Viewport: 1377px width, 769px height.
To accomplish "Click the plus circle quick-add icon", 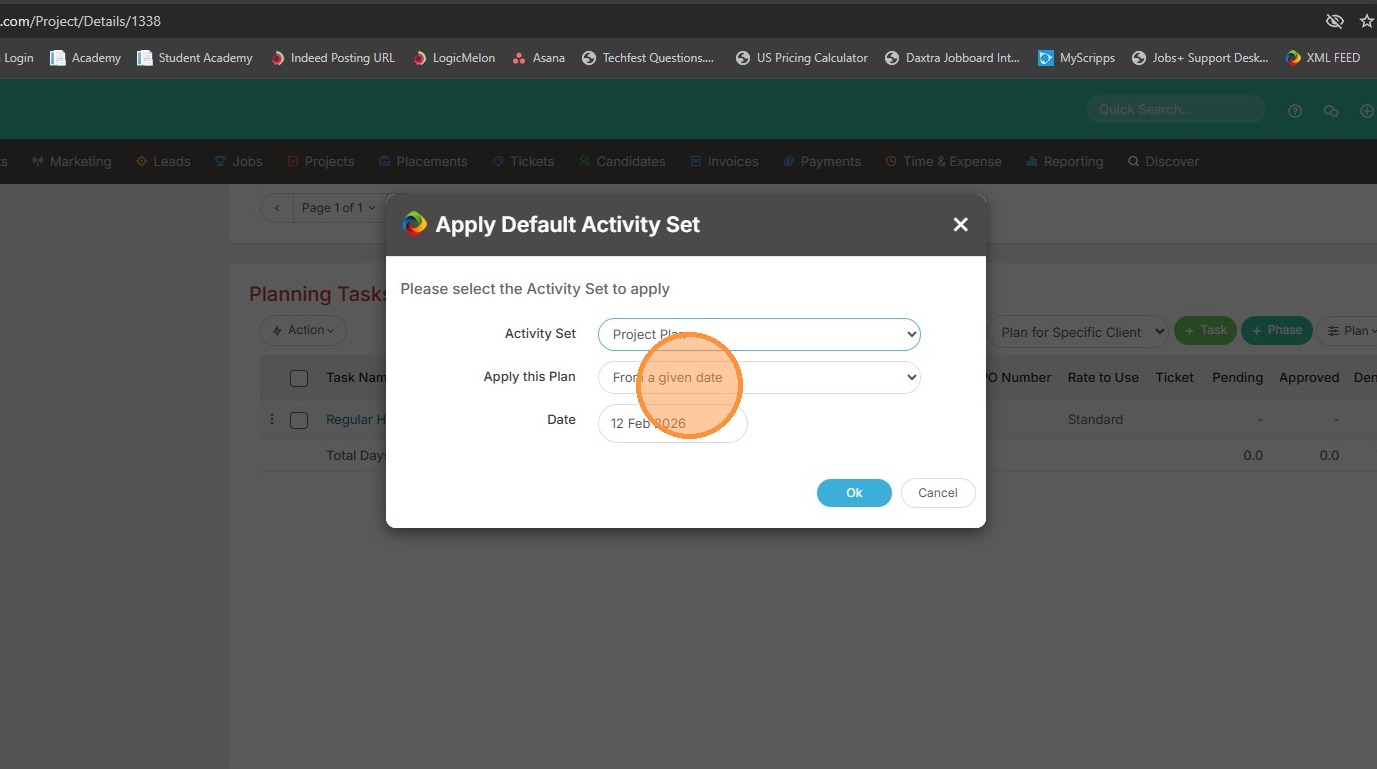I will pyautogui.click(x=1367, y=111).
